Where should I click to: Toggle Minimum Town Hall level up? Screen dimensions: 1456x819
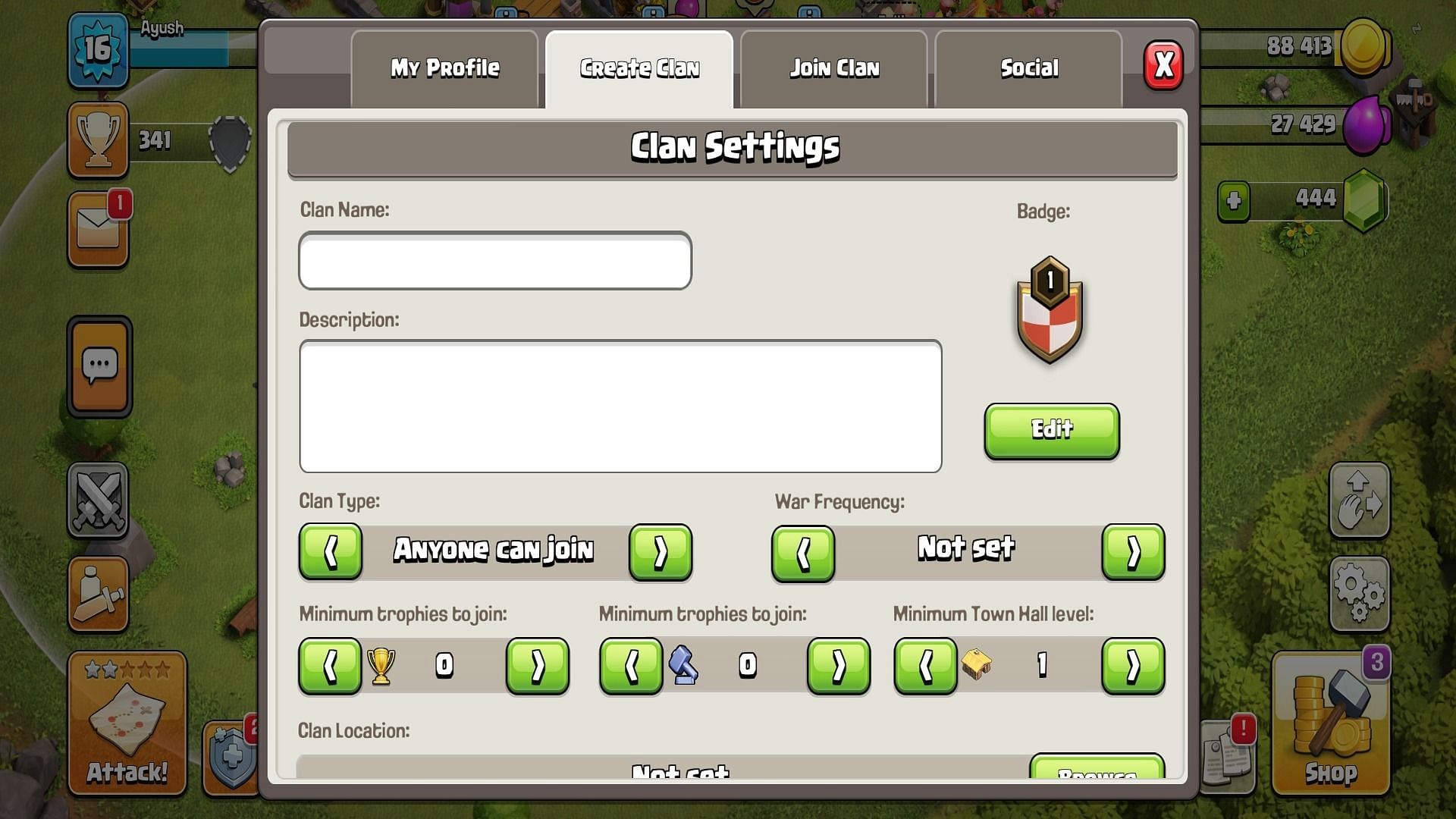(1134, 666)
